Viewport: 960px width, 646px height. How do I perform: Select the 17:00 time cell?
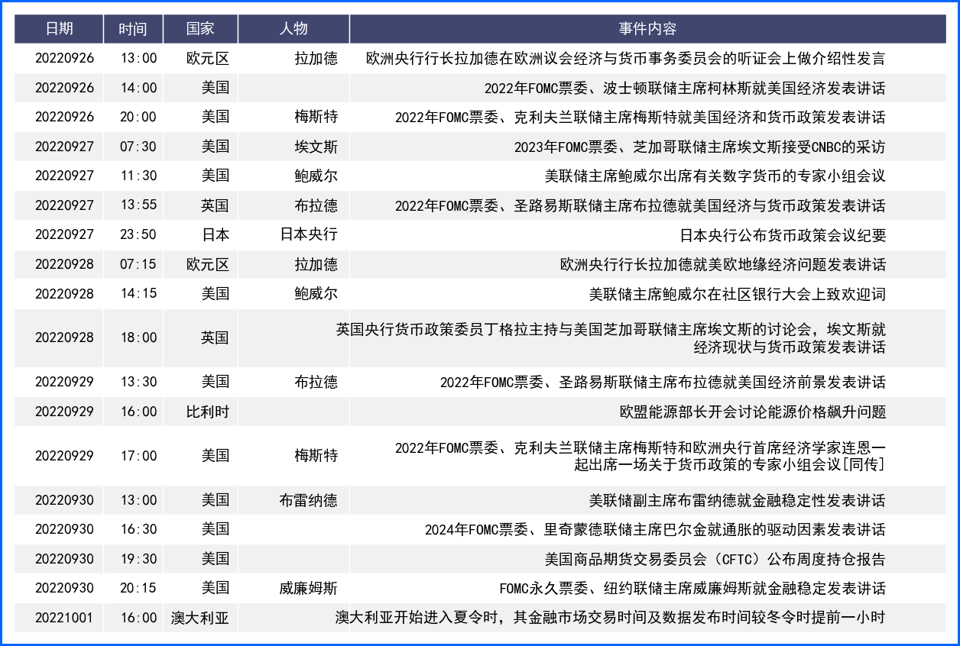tap(139, 456)
